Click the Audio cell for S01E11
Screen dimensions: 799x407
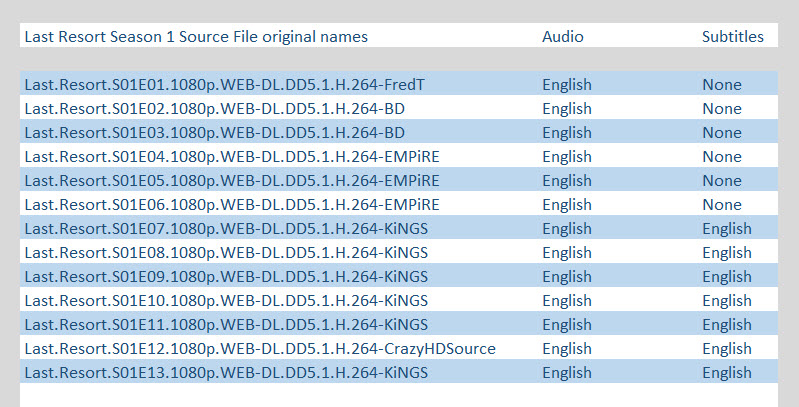pyautogui.click(x=567, y=324)
